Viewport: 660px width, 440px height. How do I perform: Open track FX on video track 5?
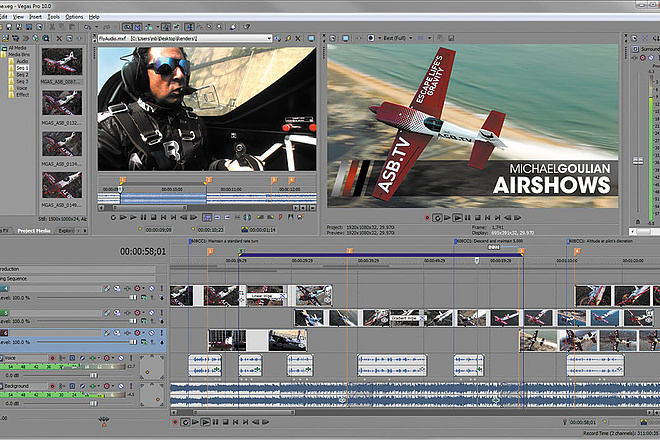pyautogui.click(x=127, y=313)
